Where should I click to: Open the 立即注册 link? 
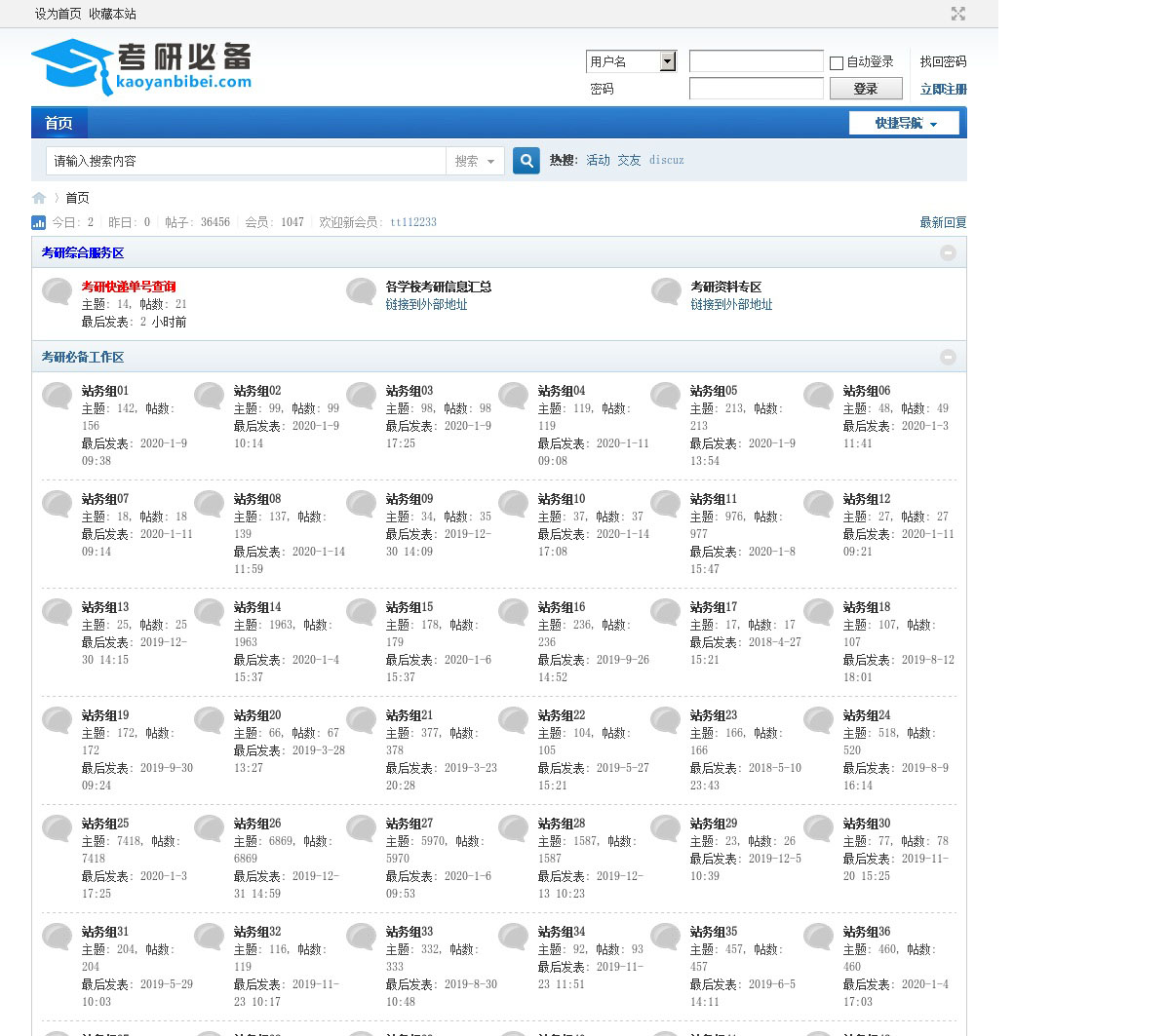point(943,89)
